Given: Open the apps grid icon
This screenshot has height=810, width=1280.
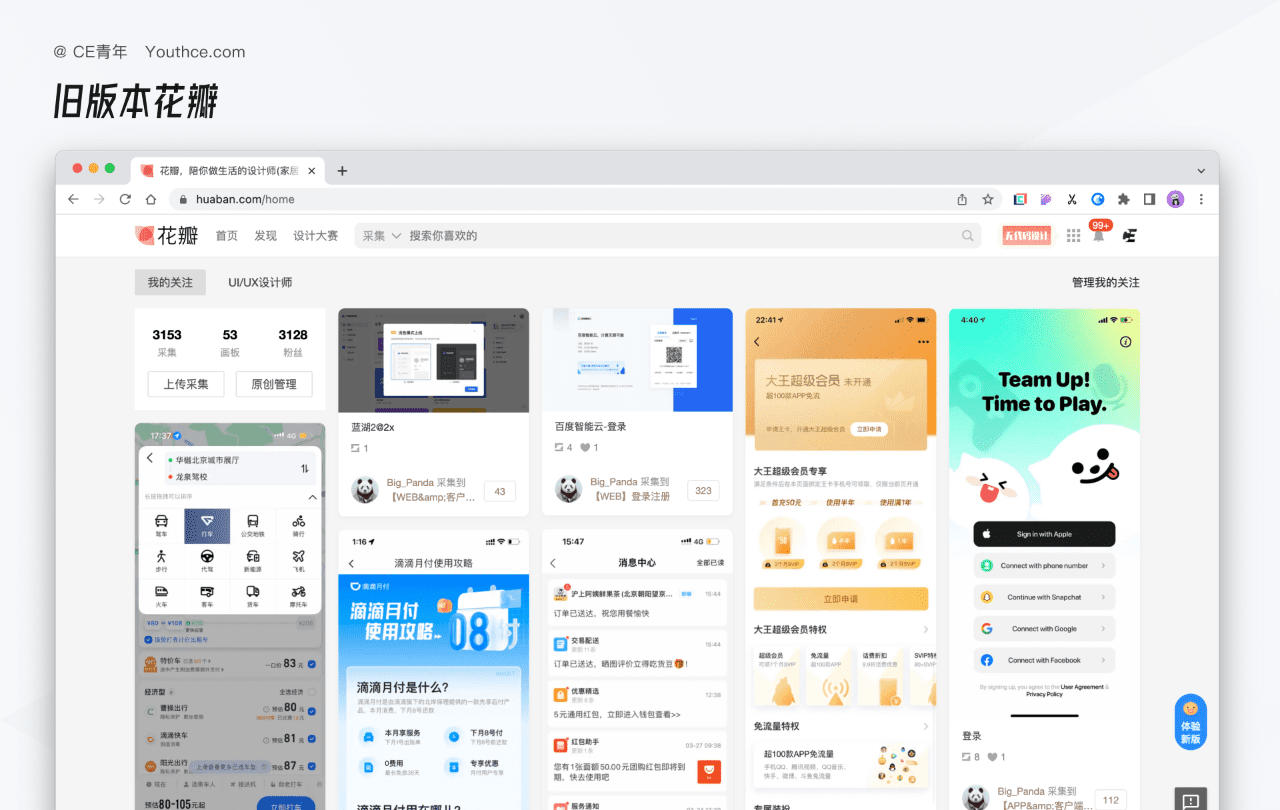Looking at the screenshot, I should pos(1073,236).
